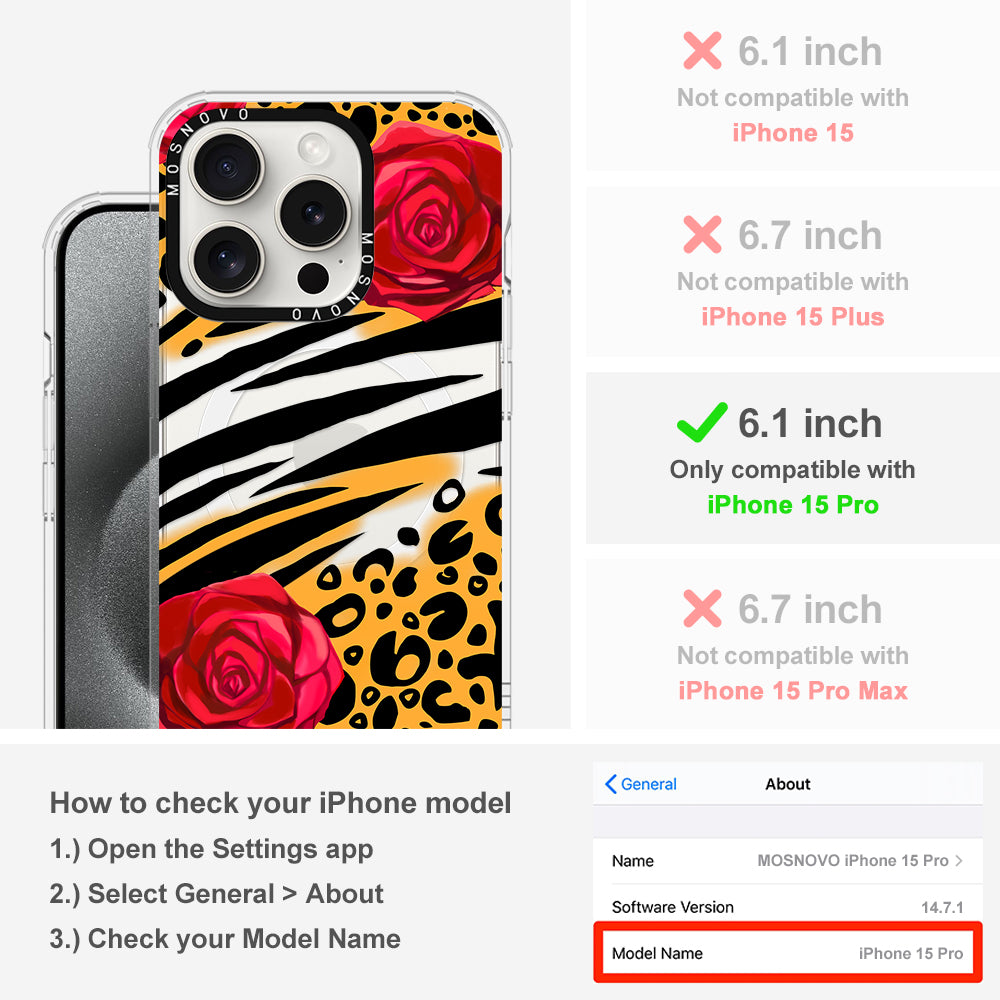Tap the blue back chevron icon

click(610, 784)
